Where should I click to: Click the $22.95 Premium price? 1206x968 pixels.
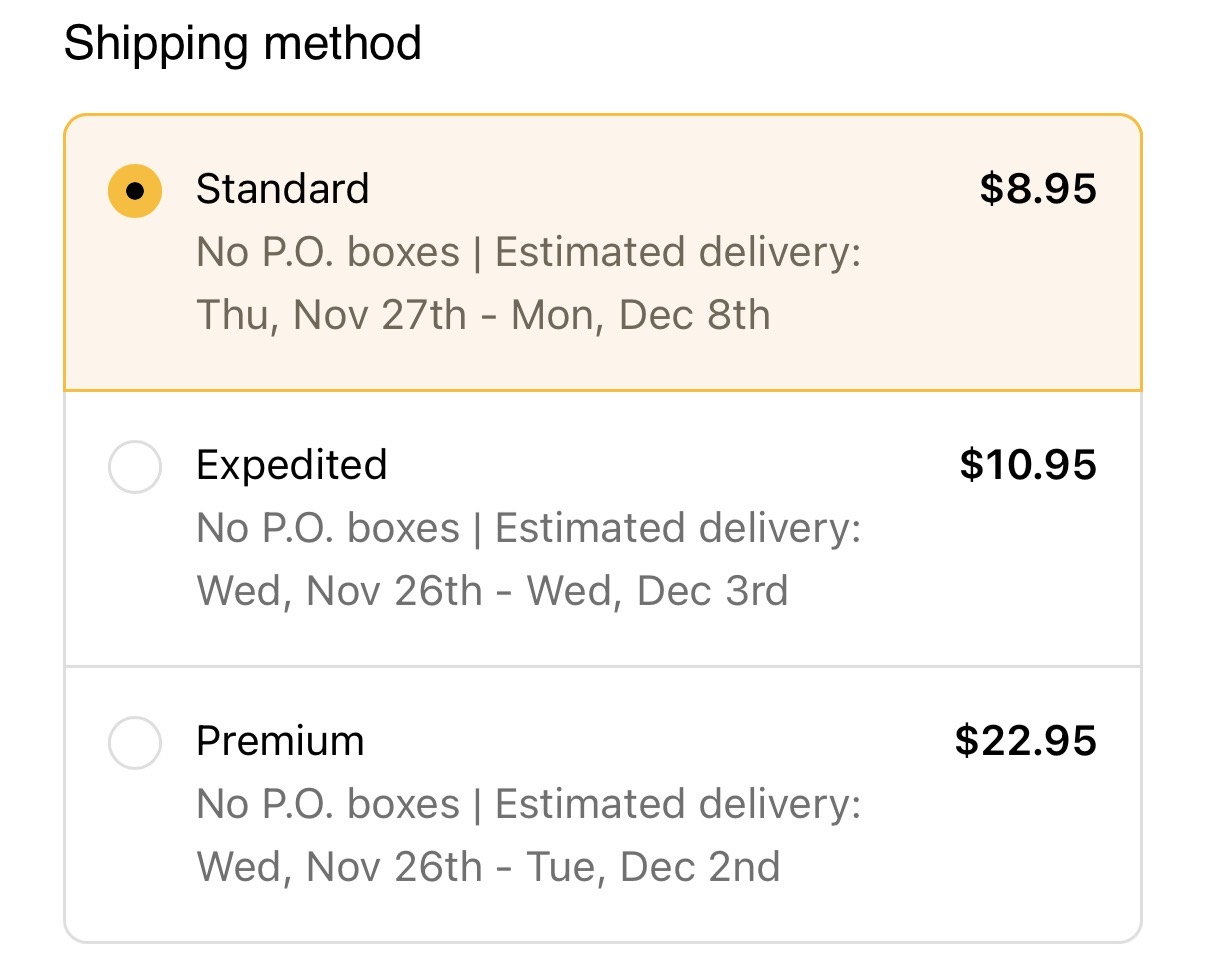(x=1025, y=741)
